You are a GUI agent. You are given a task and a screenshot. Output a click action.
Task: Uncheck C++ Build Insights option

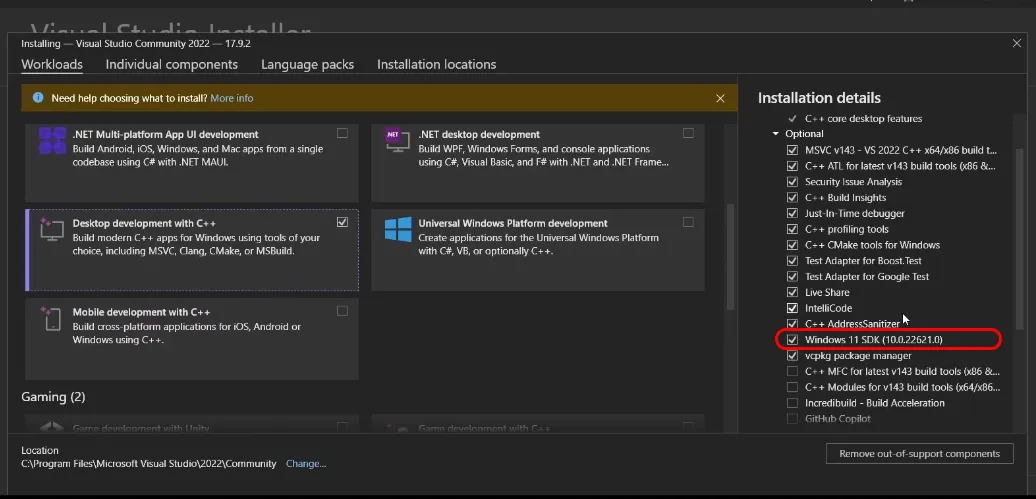pyautogui.click(x=792, y=198)
